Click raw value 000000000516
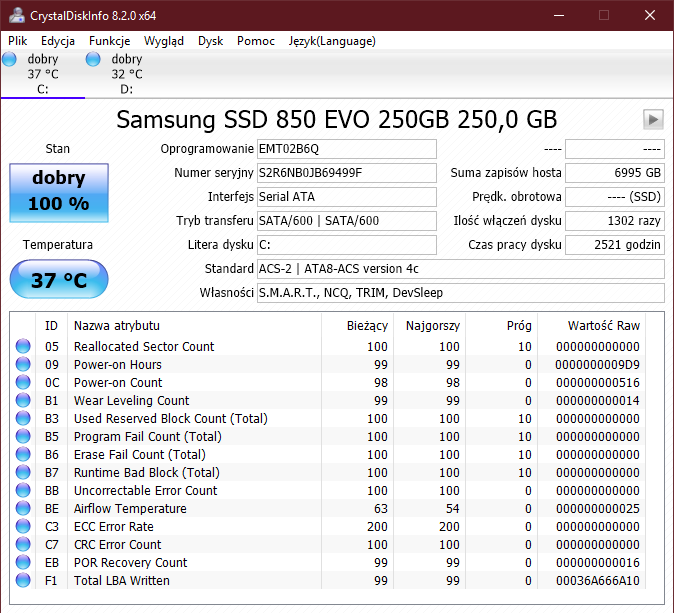This screenshot has width=674, height=613. tap(597, 383)
